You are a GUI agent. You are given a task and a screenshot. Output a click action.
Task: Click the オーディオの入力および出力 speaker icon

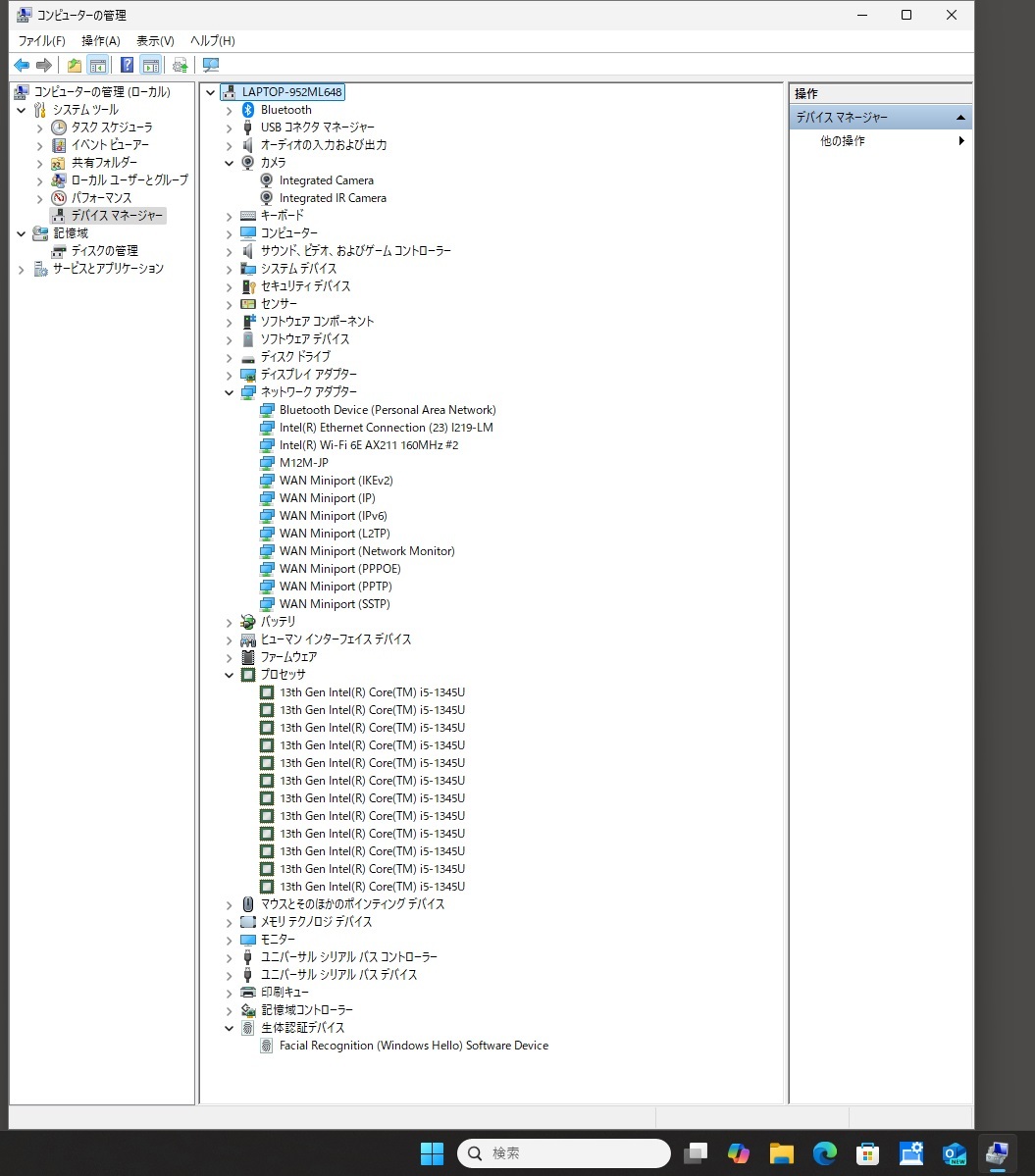pos(248,145)
